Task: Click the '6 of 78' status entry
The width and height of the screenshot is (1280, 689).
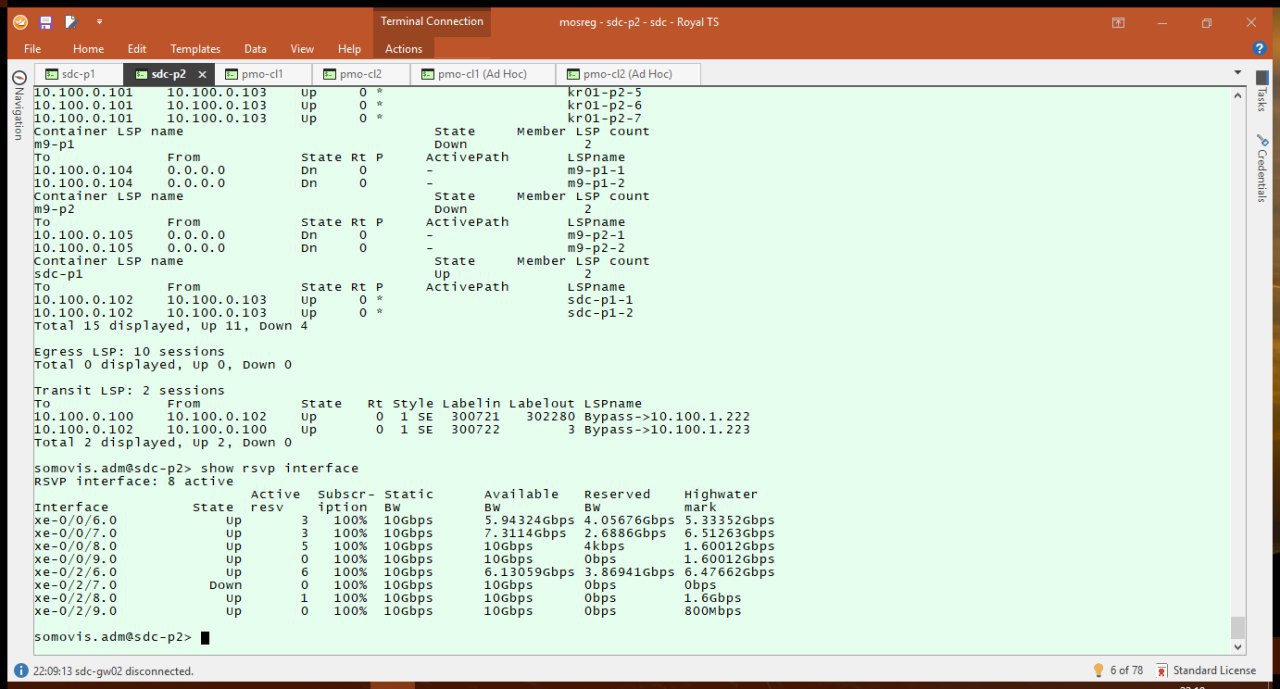Action: click(x=1126, y=670)
